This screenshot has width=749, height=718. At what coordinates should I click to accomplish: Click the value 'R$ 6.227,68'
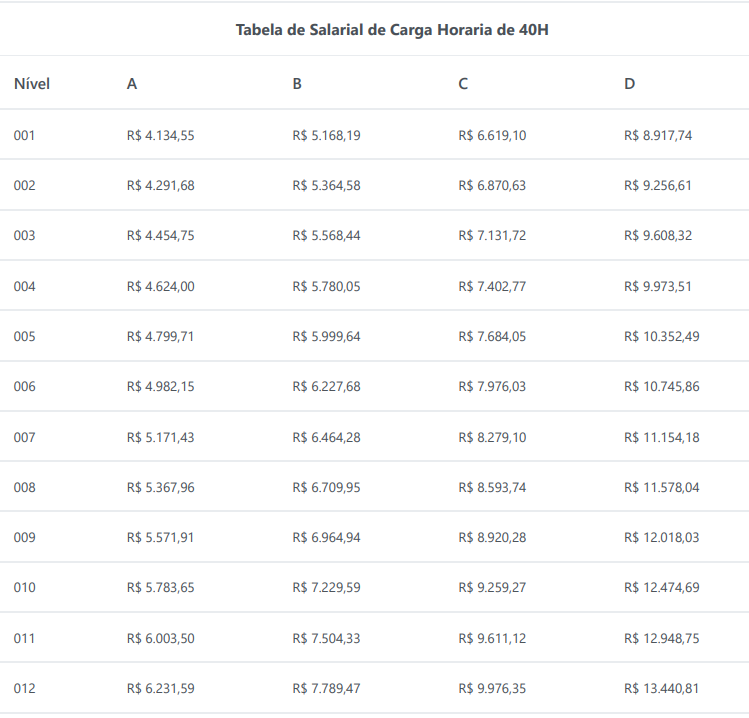click(x=326, y=386)
